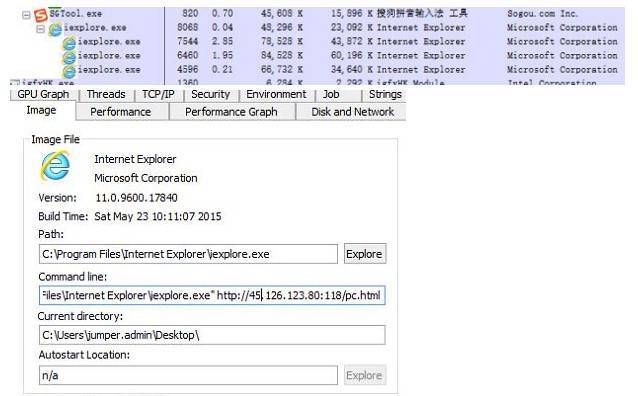Image resolution: width=638 pixels, height=396 pixels.
Task: Open the TCP/IP tab
Action: [158, 94]
